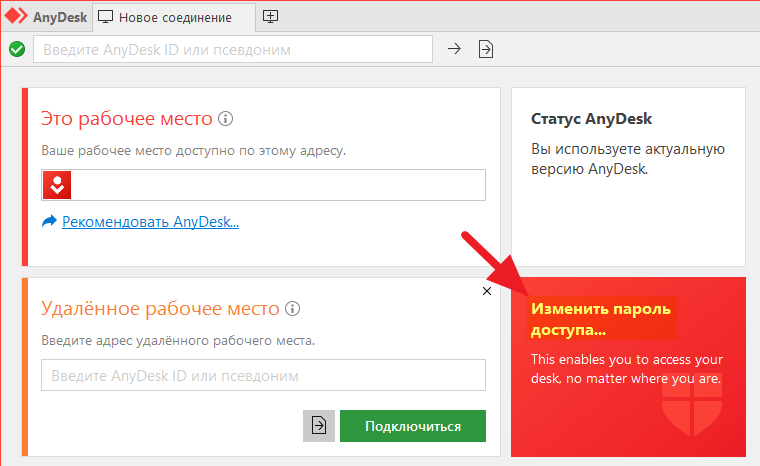Click the Вы используете актуальную версию text

tap(628, 159)
